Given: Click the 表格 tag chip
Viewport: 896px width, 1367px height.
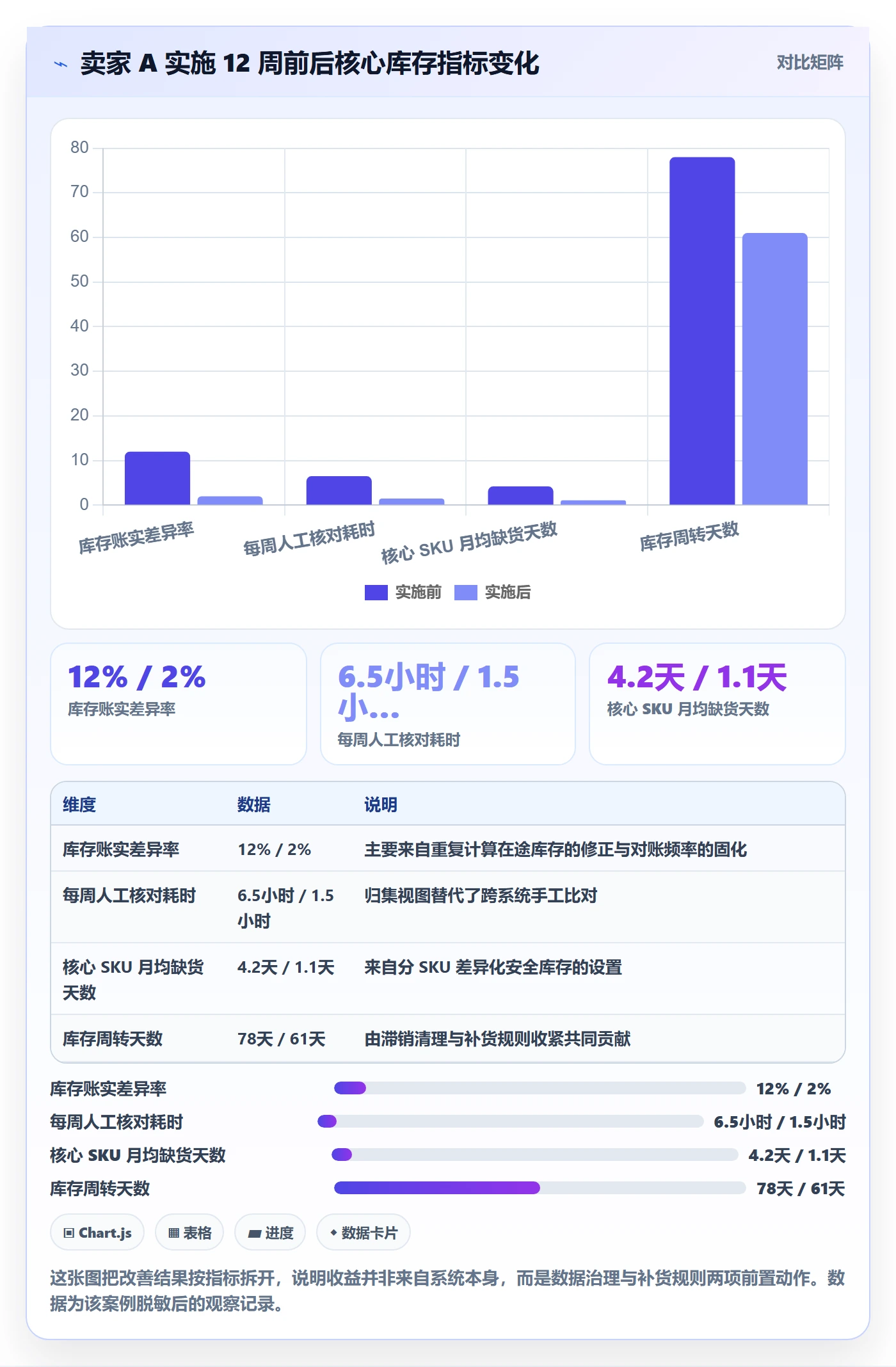Looking at the screenshot, I should [x=189, y=1233].
